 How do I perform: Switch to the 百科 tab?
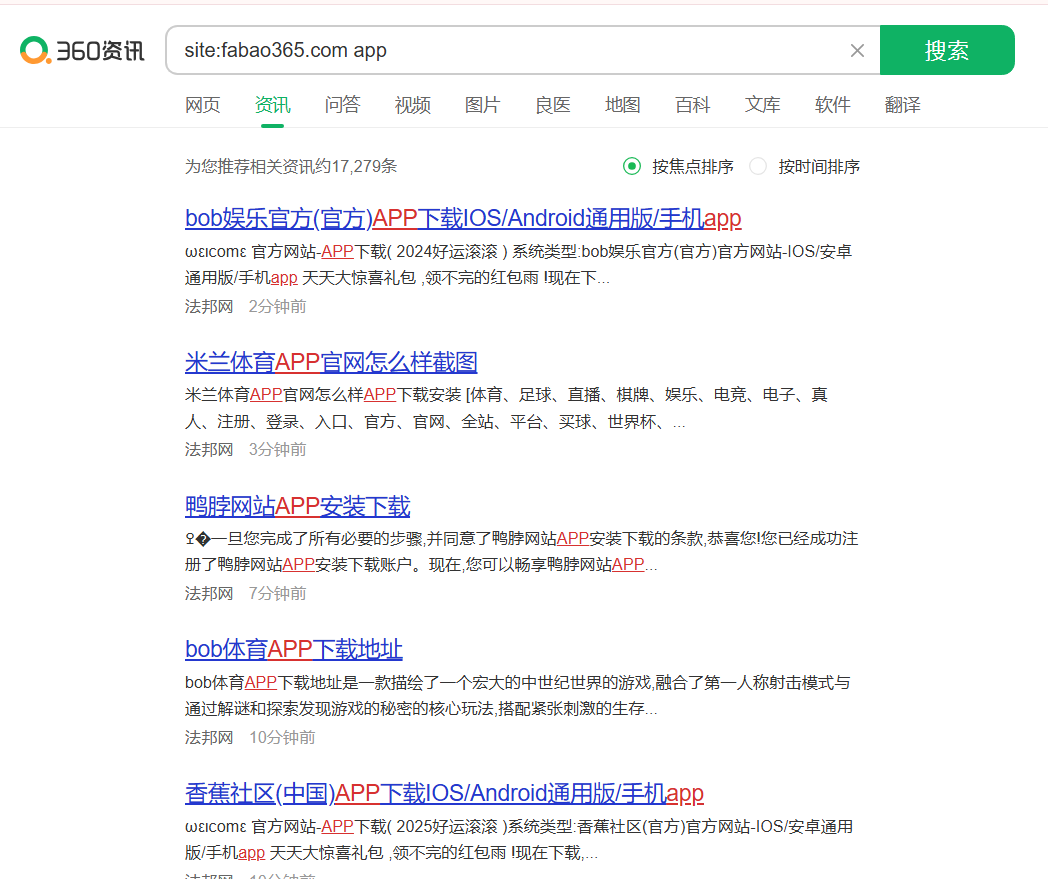pos(692,105)
